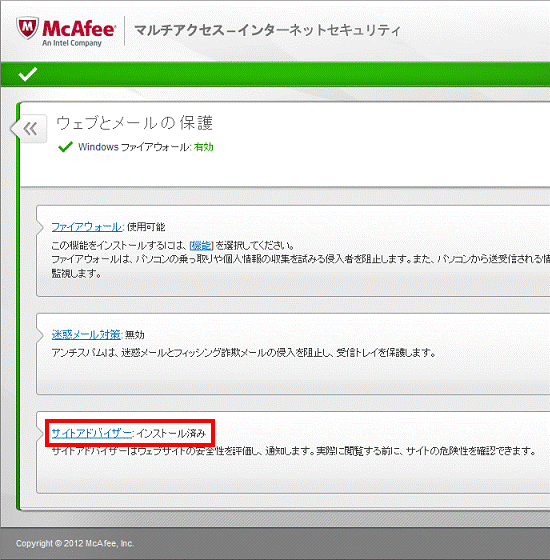Viewport: 550px width, 560px height.
Task: Click the サイトアドバイザー description sentence
Action: coord(294,451)
